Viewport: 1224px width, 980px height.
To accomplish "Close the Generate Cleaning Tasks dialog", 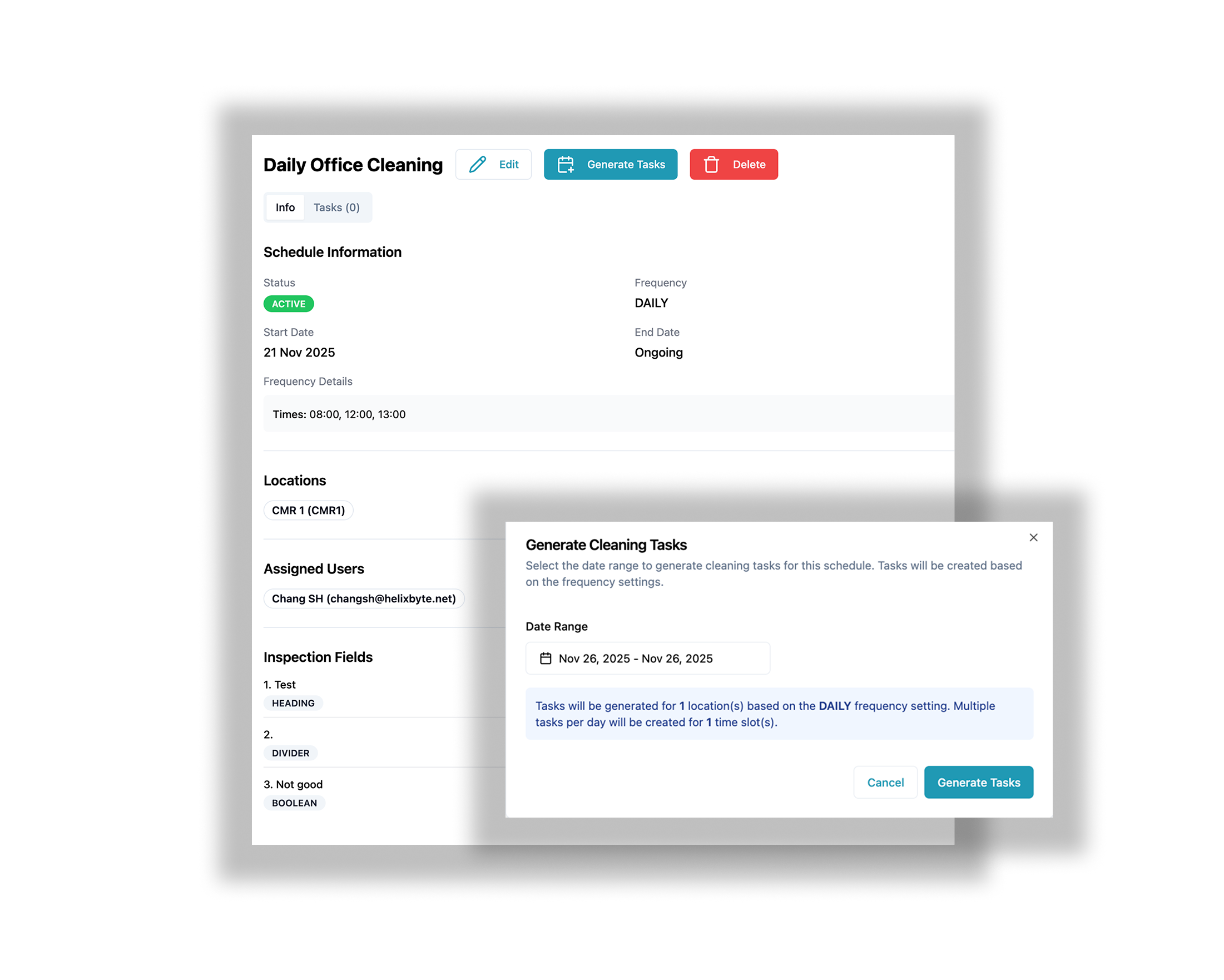I will pyautogui.click(x=1033, y=537).
